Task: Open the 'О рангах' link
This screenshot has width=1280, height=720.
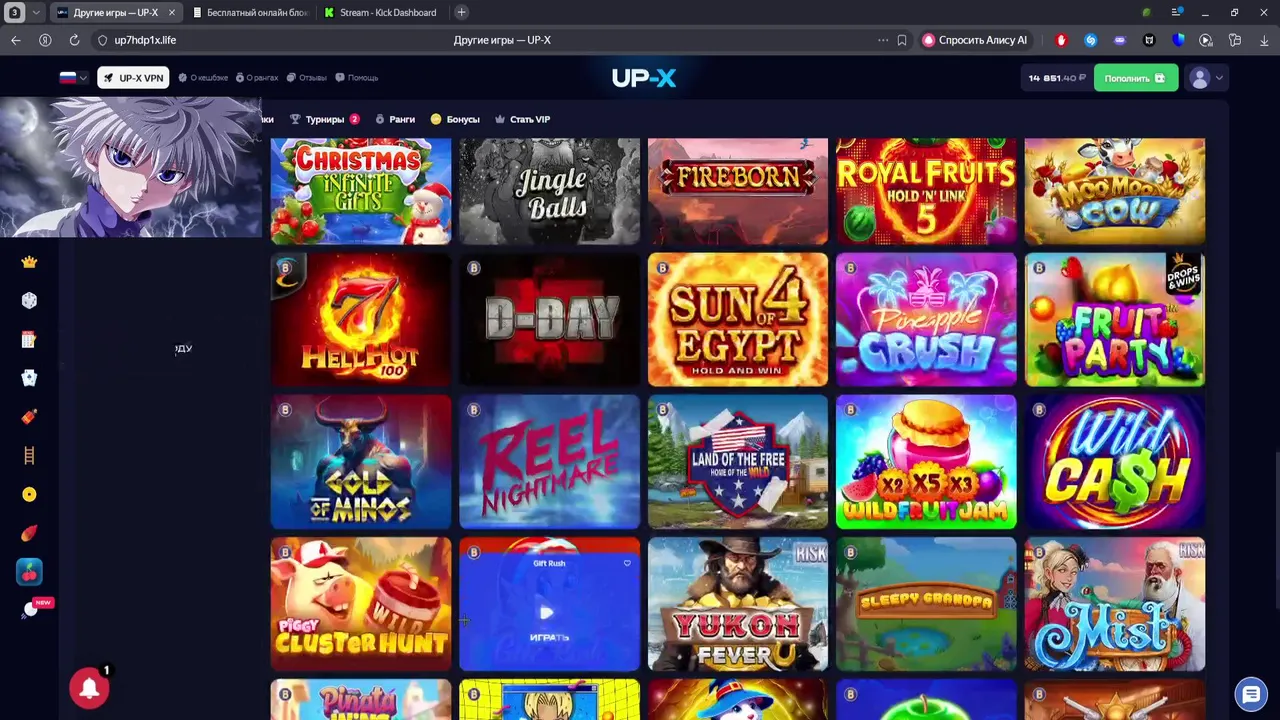Action: click(257, 77)
